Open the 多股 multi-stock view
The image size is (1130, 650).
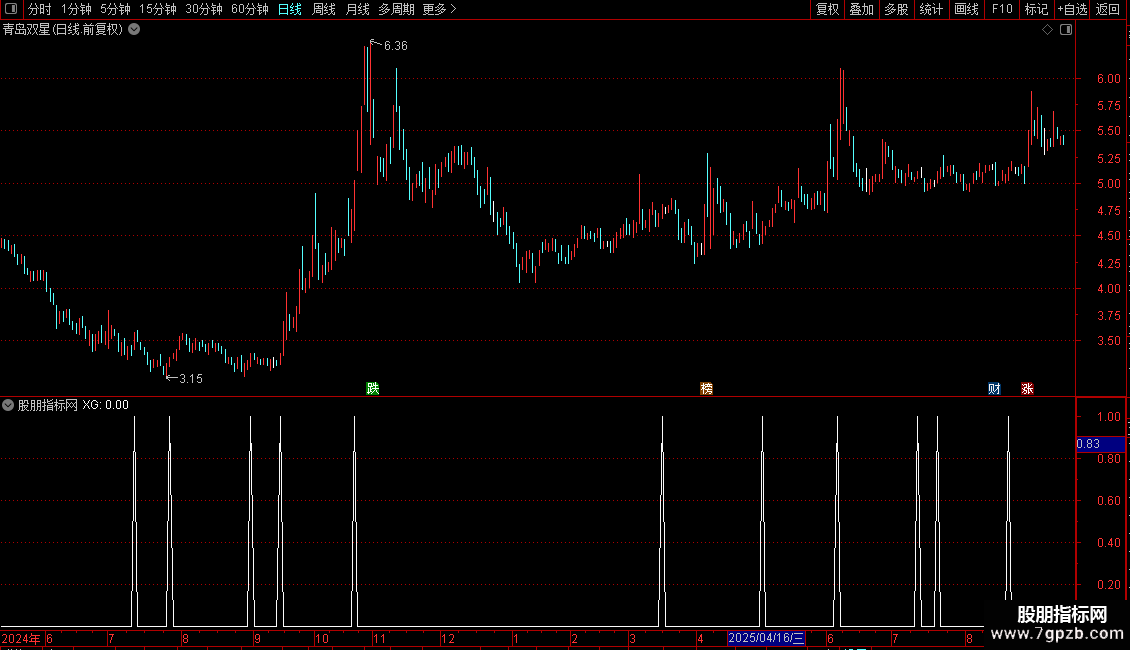click(896, 9)
